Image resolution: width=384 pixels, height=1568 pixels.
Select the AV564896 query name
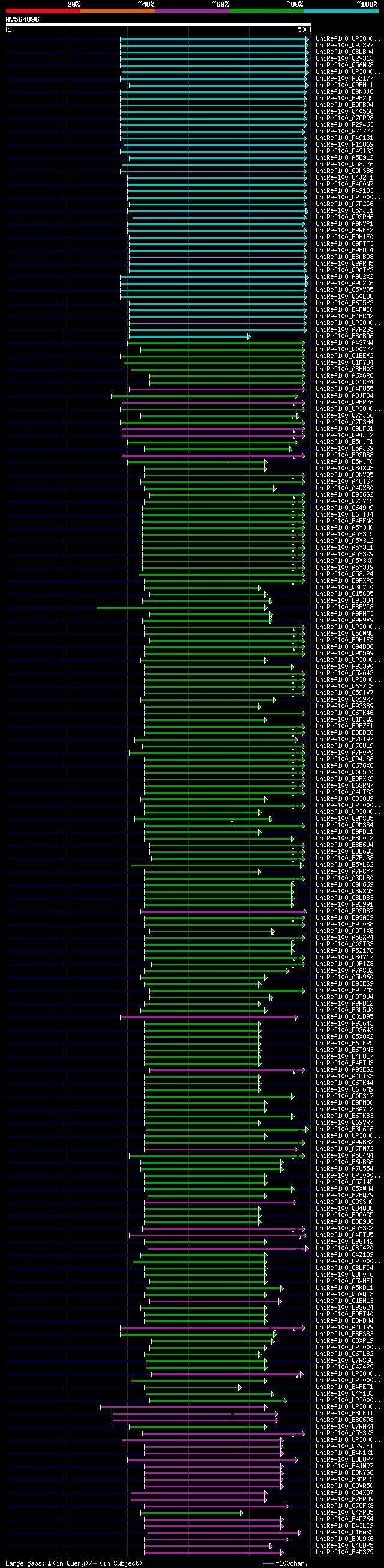click(22, 19)
